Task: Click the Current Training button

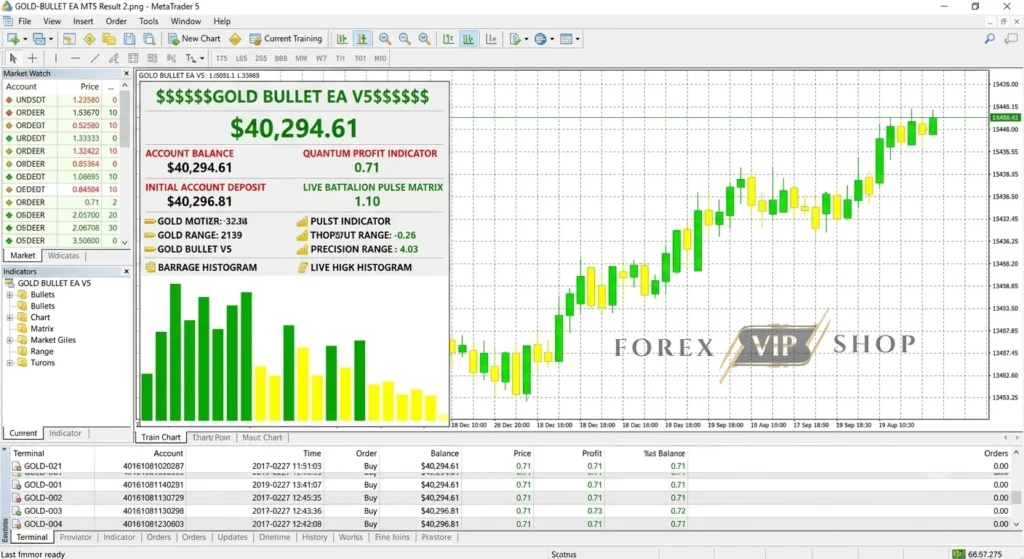Action: tap(286, 39)
